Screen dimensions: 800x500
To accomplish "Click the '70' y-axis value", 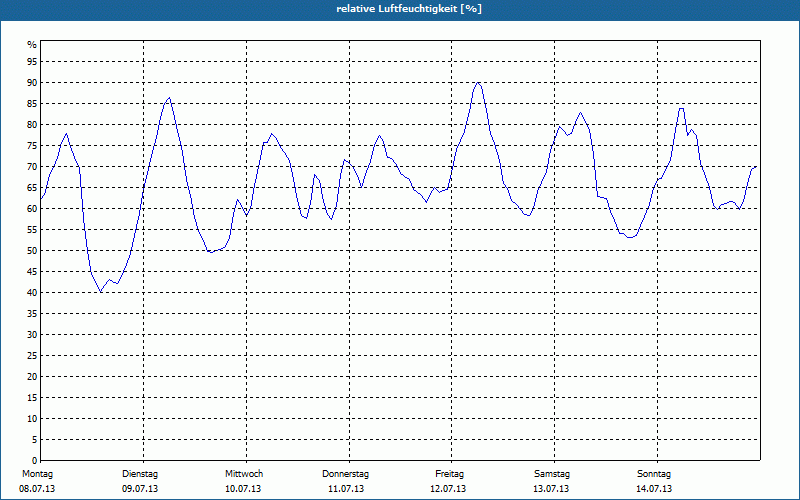I will [x=32, y=167].
